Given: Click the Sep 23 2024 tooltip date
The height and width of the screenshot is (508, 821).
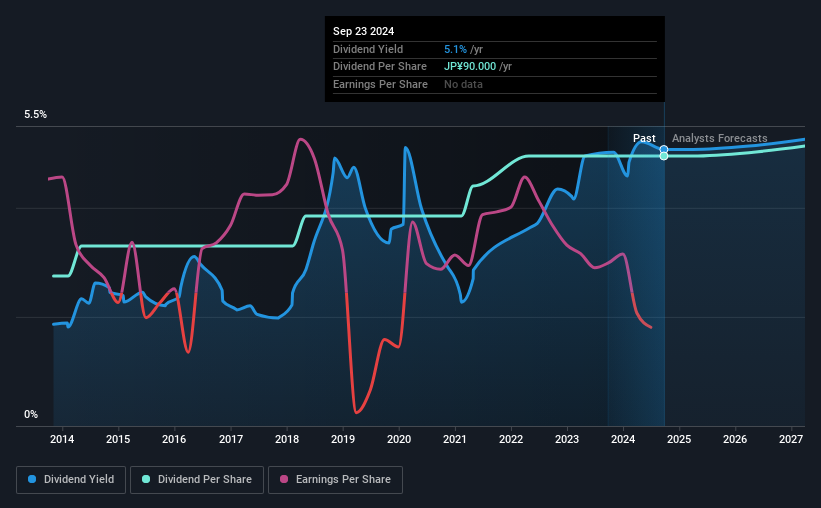Looking at the screenshot, I should click(363, 31).
